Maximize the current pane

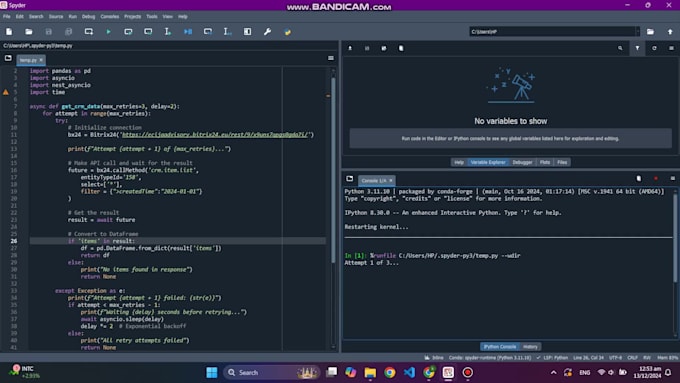pos(248,32)
